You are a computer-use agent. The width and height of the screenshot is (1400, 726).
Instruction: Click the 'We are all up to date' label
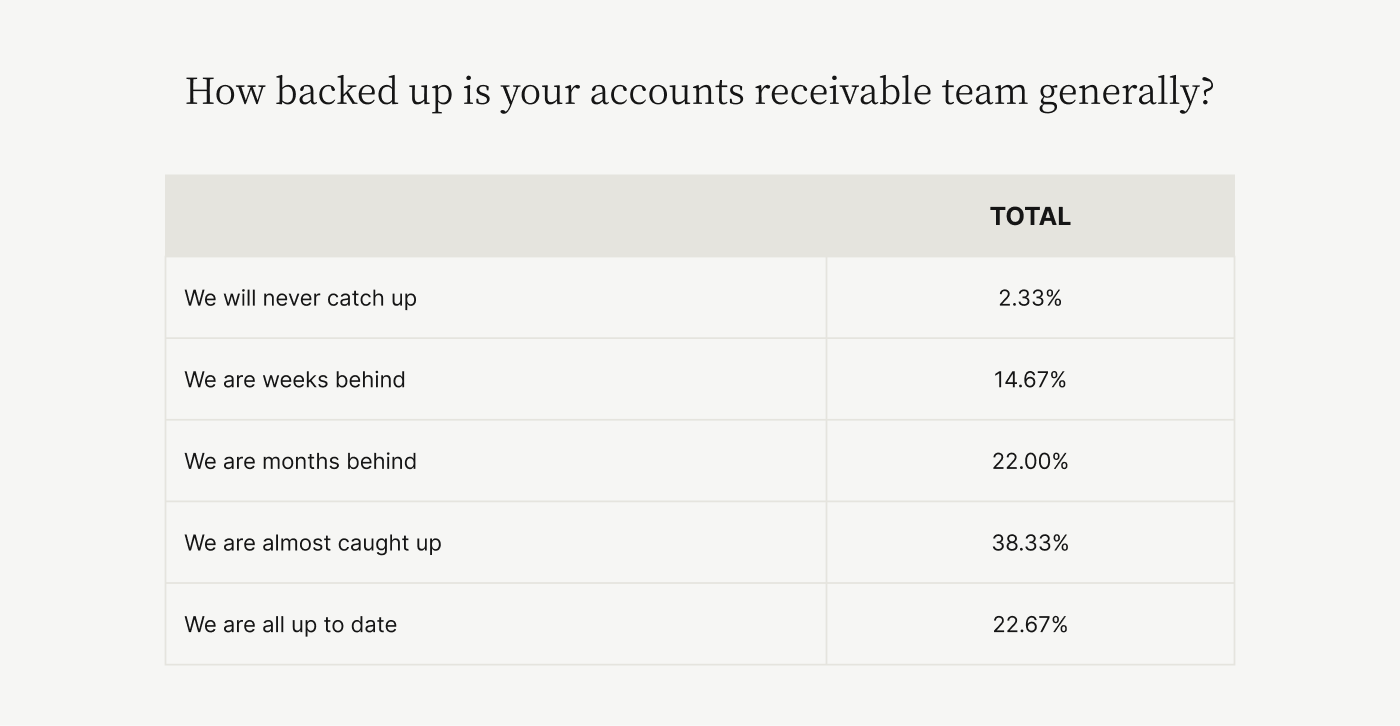[x=291, y=625]
